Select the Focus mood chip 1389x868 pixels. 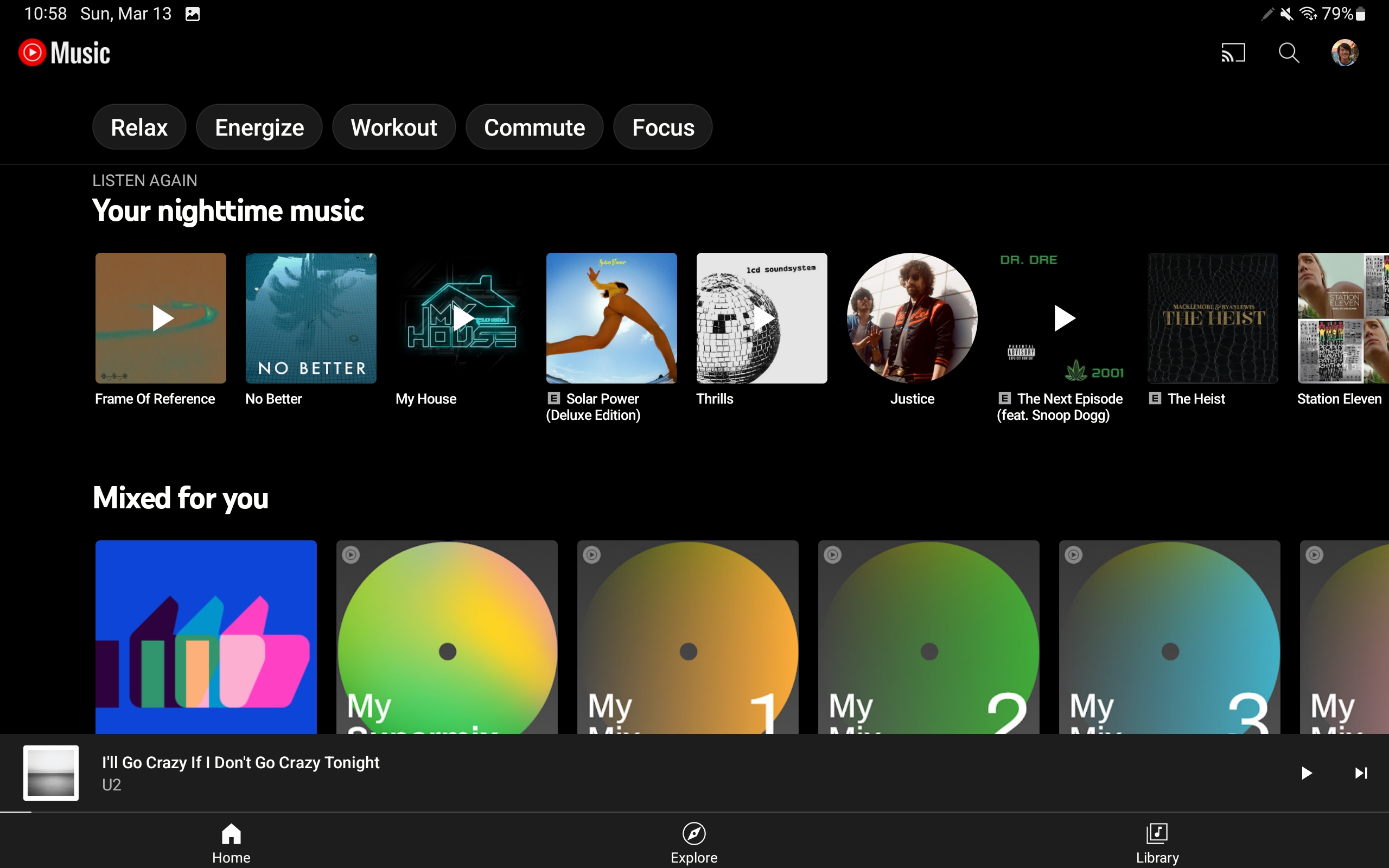(663, 127)
